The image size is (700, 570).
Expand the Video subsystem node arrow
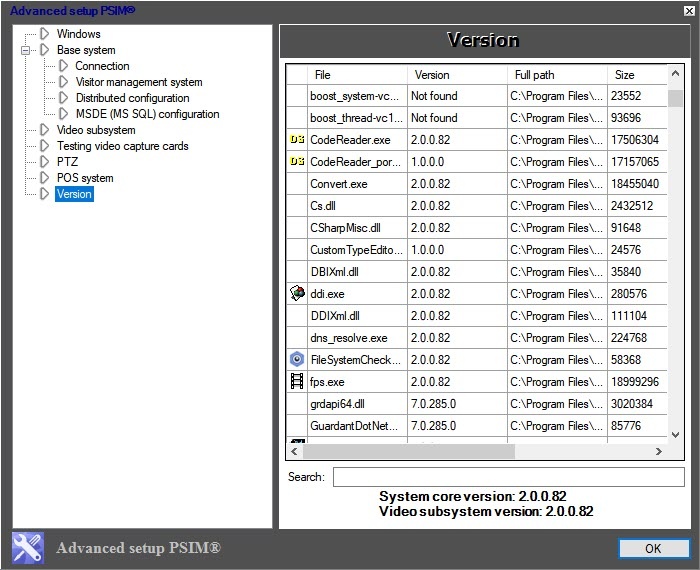44,130
